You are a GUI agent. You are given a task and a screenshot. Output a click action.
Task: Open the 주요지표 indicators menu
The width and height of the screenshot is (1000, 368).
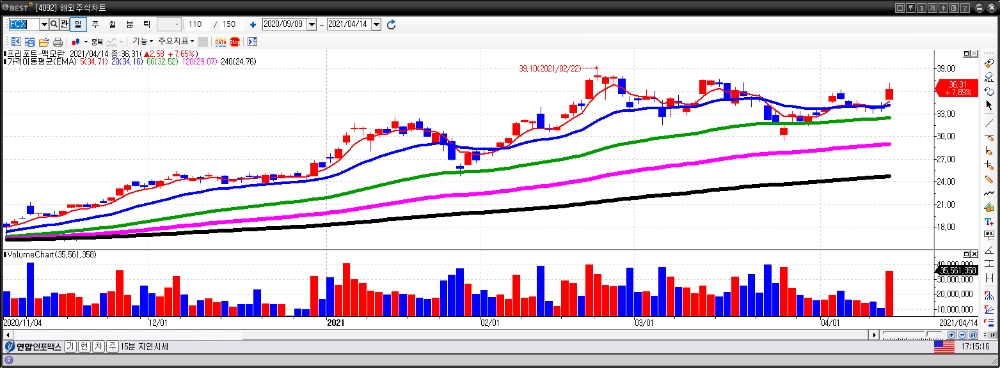[176, 41]
